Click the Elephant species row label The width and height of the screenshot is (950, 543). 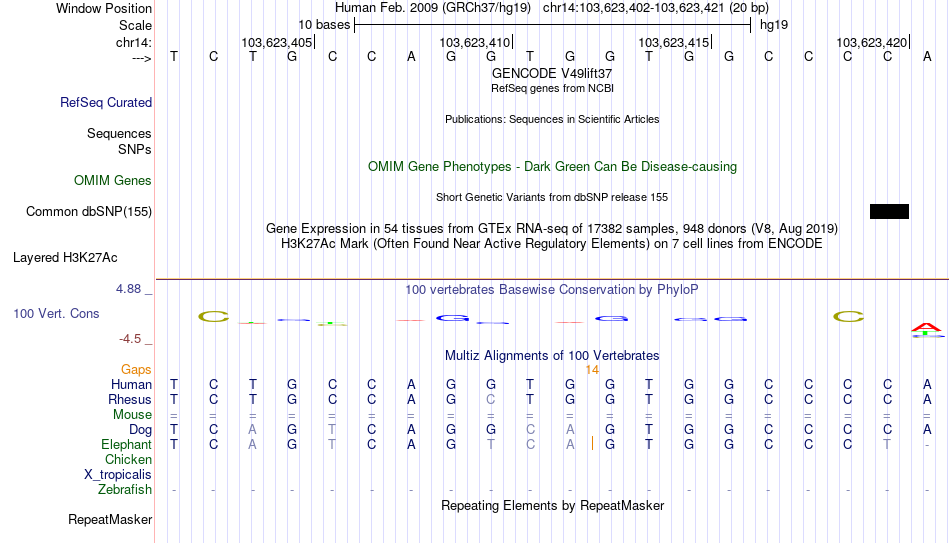pos(126,445)
